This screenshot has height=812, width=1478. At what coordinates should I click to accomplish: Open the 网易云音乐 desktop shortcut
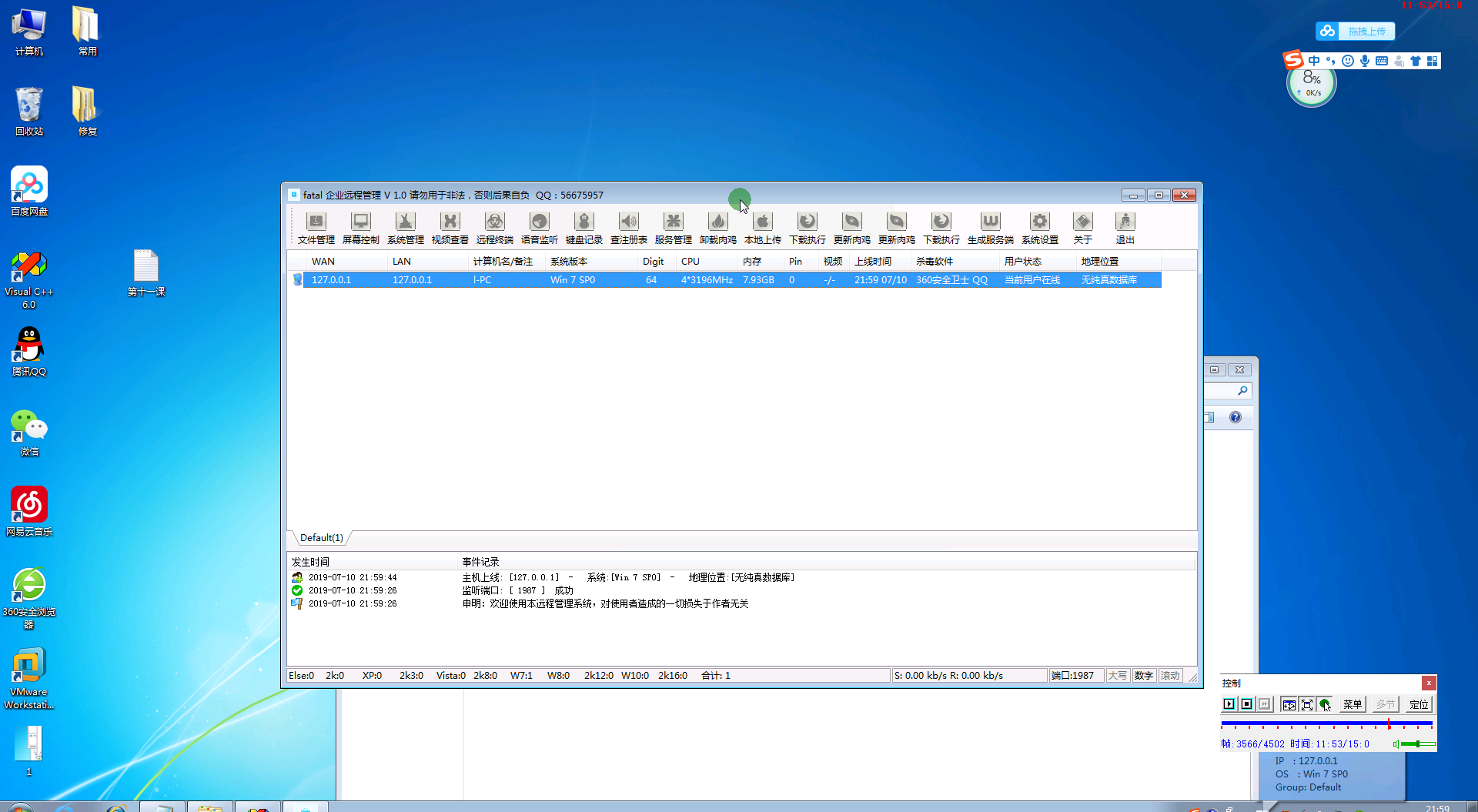(29, 512)
